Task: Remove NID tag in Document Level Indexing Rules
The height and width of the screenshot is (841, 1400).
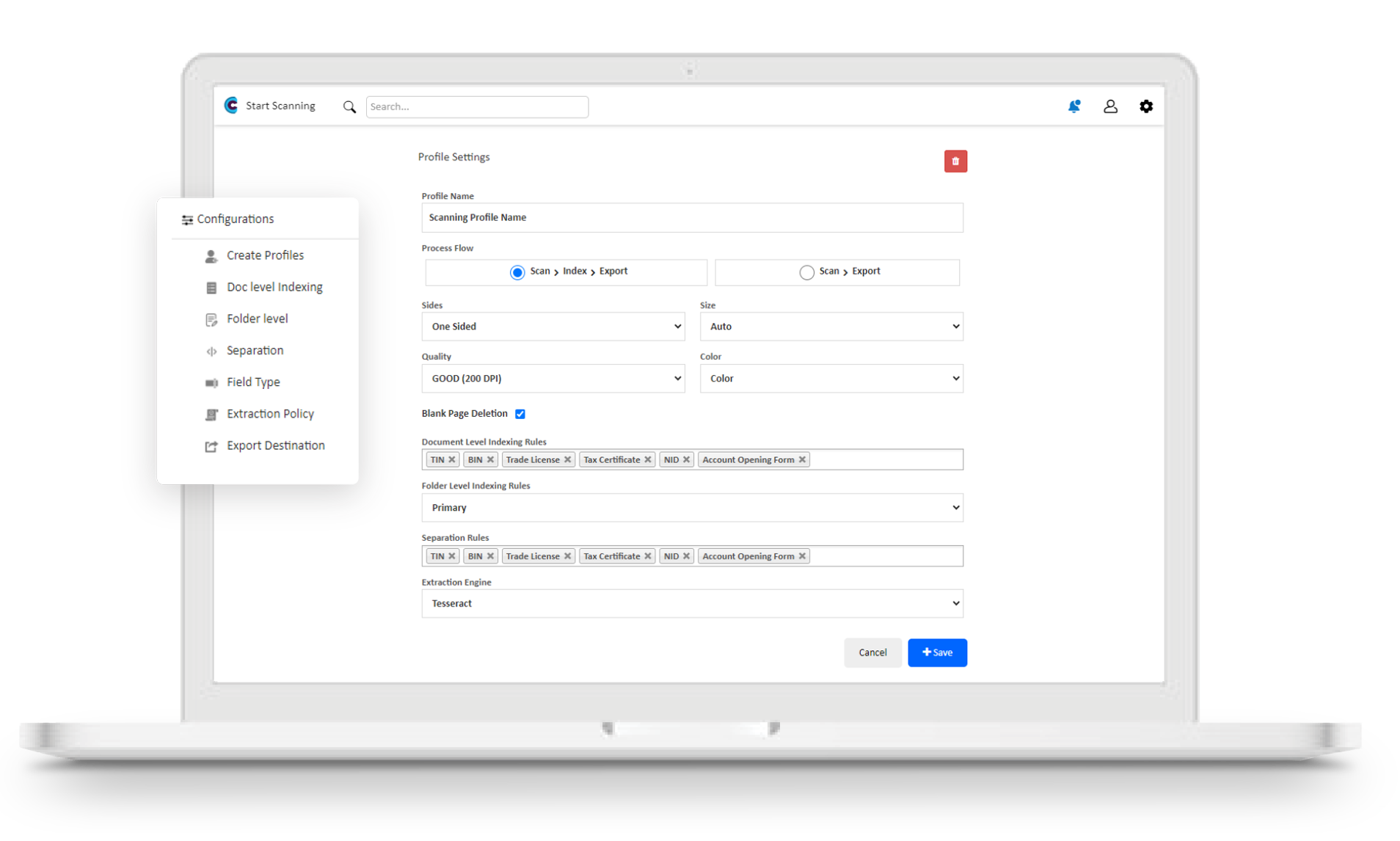Action: pos(686,460)
